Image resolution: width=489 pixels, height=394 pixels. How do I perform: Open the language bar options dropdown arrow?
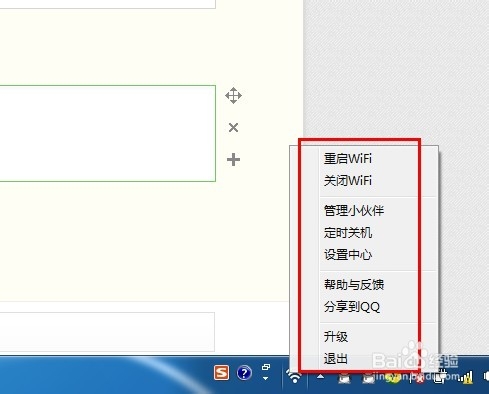(266, 378)
